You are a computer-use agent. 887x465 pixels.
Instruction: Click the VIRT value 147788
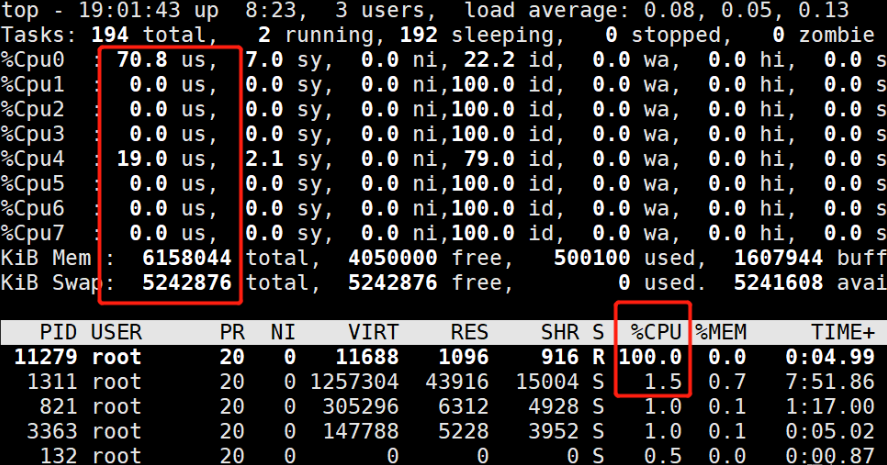click(361, 432)
